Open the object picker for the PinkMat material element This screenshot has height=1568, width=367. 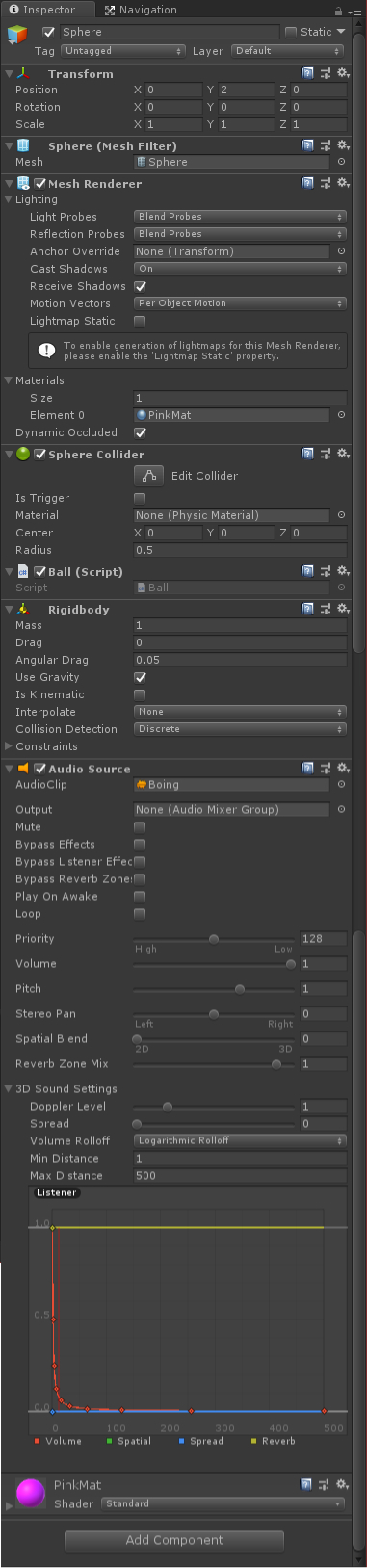click(x=341, y=415)
